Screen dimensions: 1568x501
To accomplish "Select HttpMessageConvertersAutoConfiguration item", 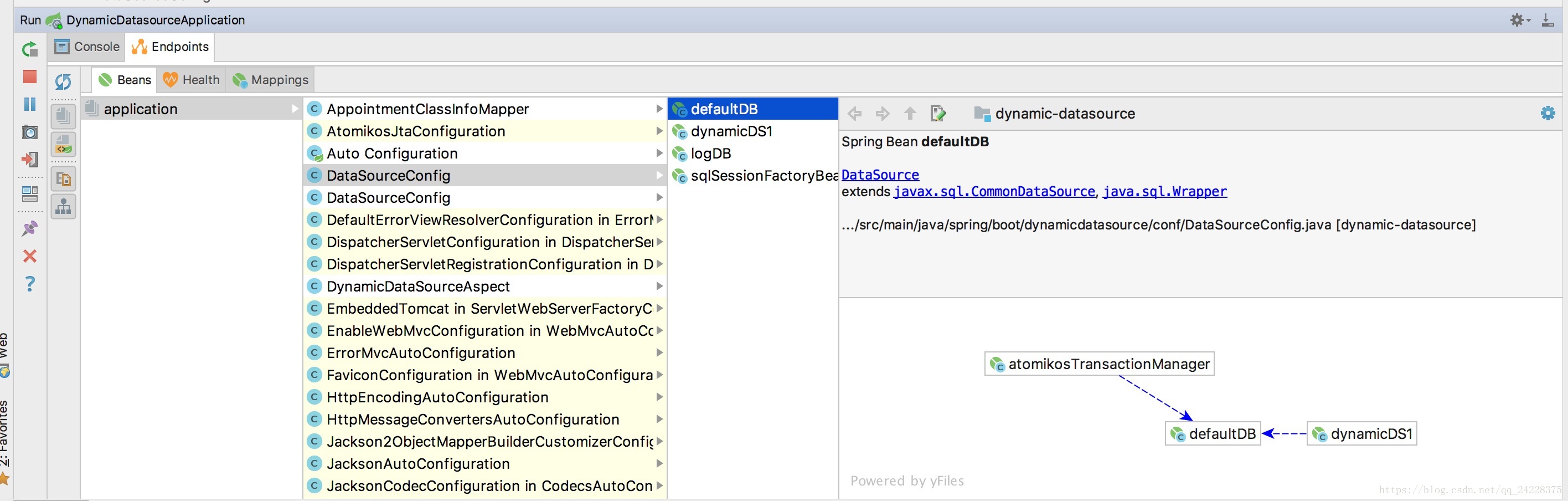I will click(485, 420).
